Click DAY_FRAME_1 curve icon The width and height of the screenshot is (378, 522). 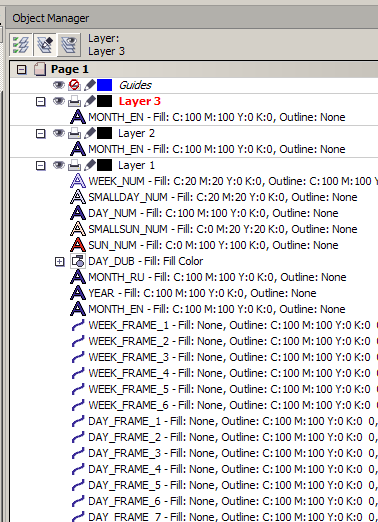pyautogui.click(x=78, y=421)
